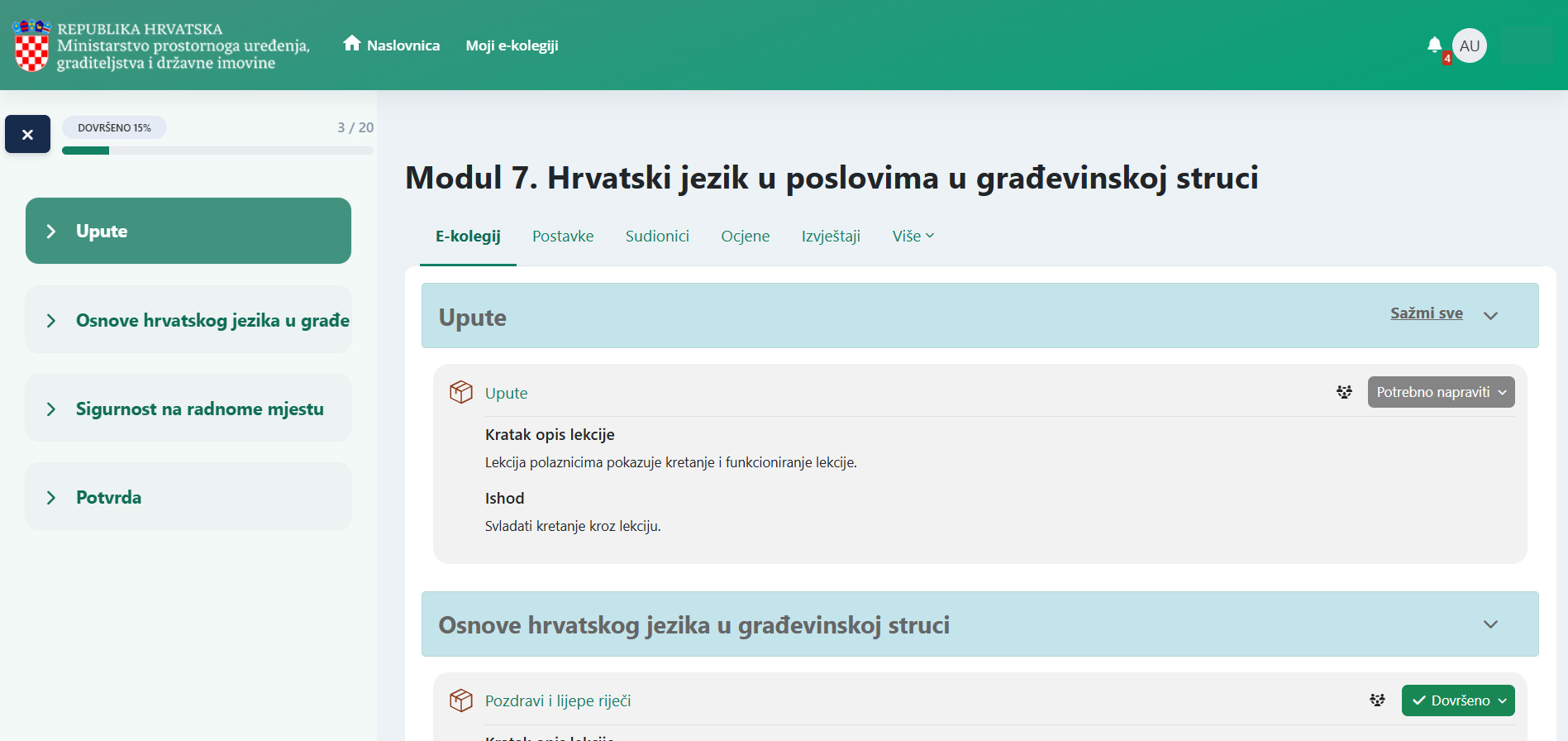The height and width of the screenshot is (741, 1568).
Task: Click the Modul 7 course title
Action: pyautogui.click(x=832, y=178)
